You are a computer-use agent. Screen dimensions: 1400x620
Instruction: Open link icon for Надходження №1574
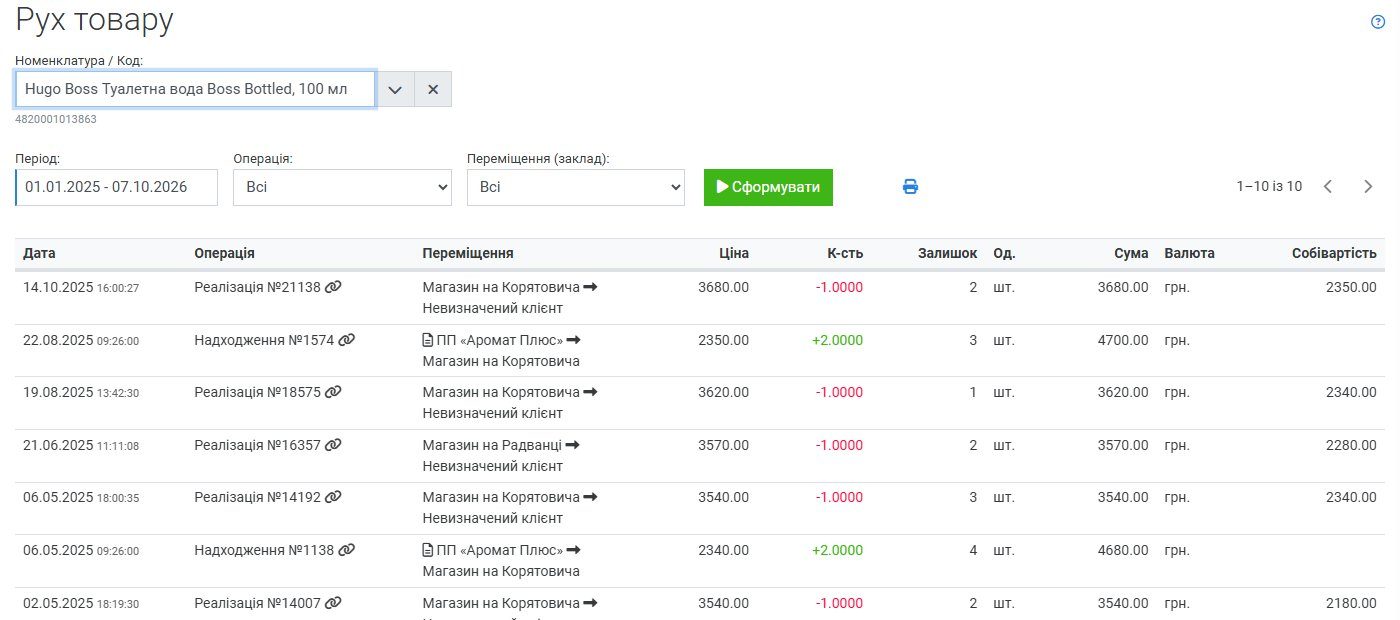(x=347, y=340)
